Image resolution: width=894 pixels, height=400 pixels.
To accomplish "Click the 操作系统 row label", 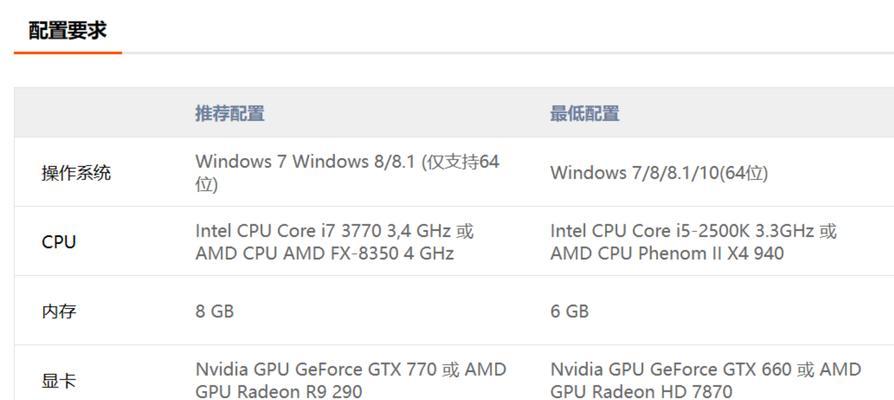I will pyautogui.click(x=76, y=173).
